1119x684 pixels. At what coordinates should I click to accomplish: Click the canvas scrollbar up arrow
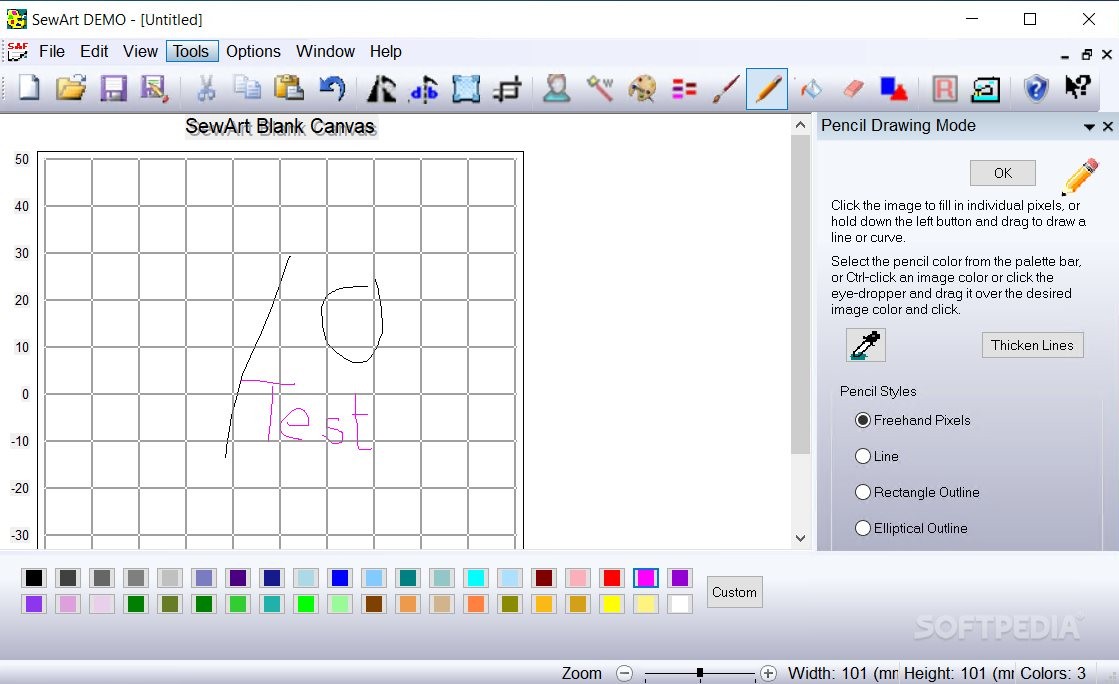[x=800, y=126]
